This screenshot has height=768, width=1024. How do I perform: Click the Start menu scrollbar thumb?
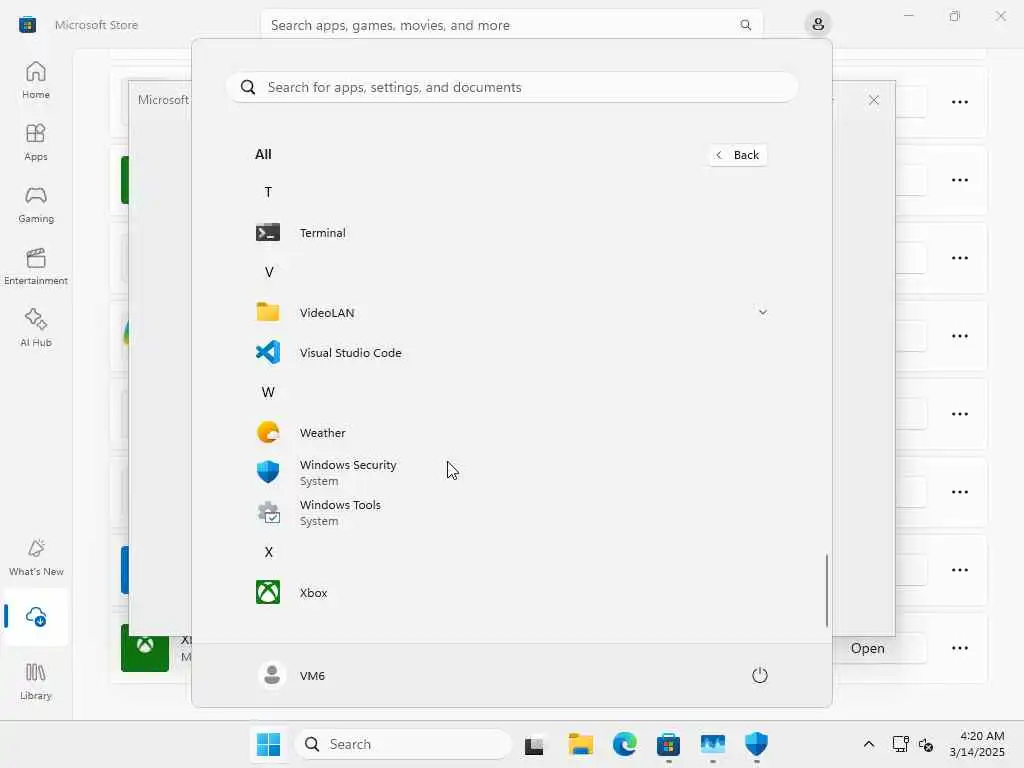tap(827, 590)
